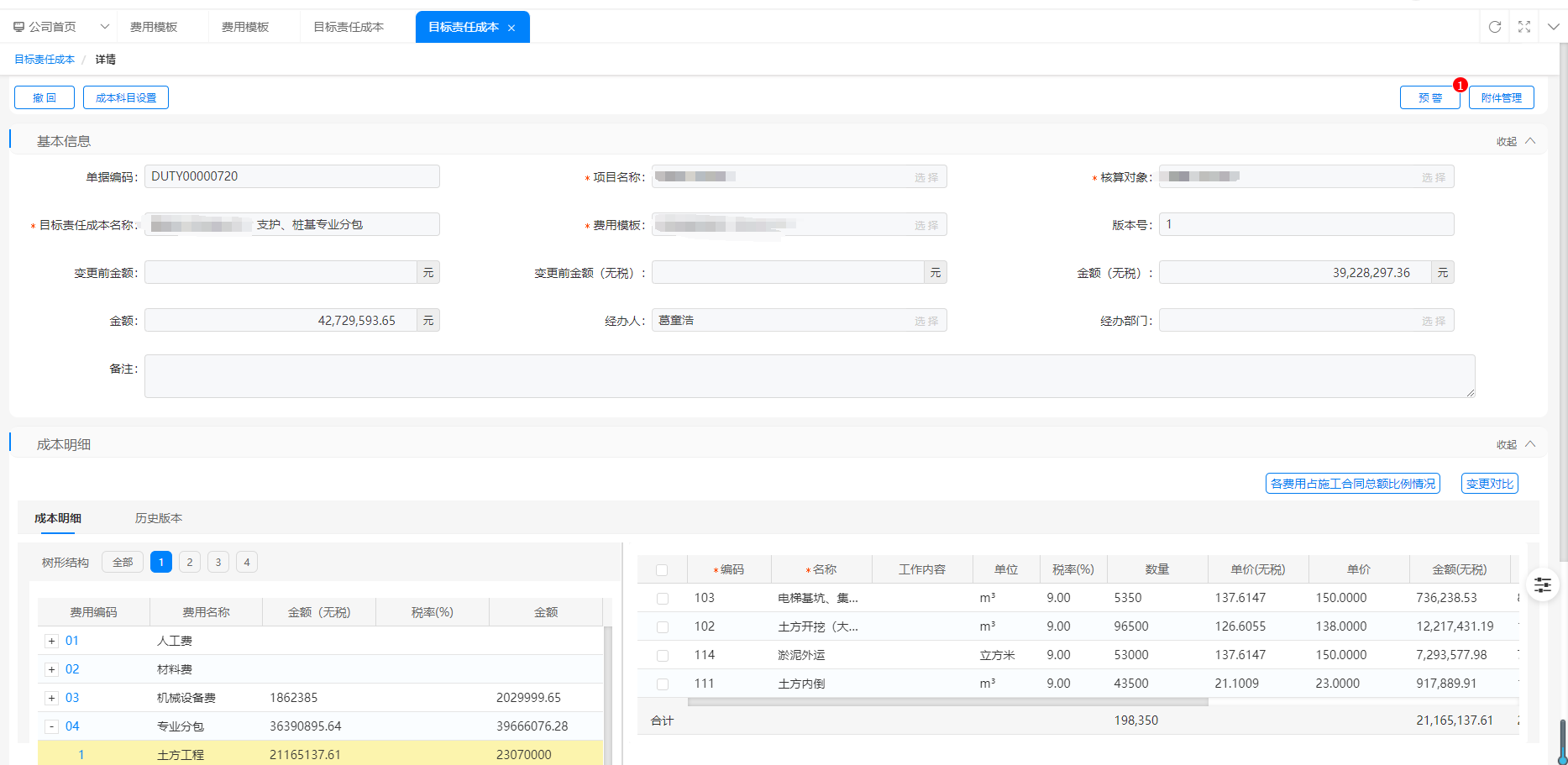Click 选择 in the 经办部门 field
This screenshot has height=765, width=1568.
point(1434,321)
